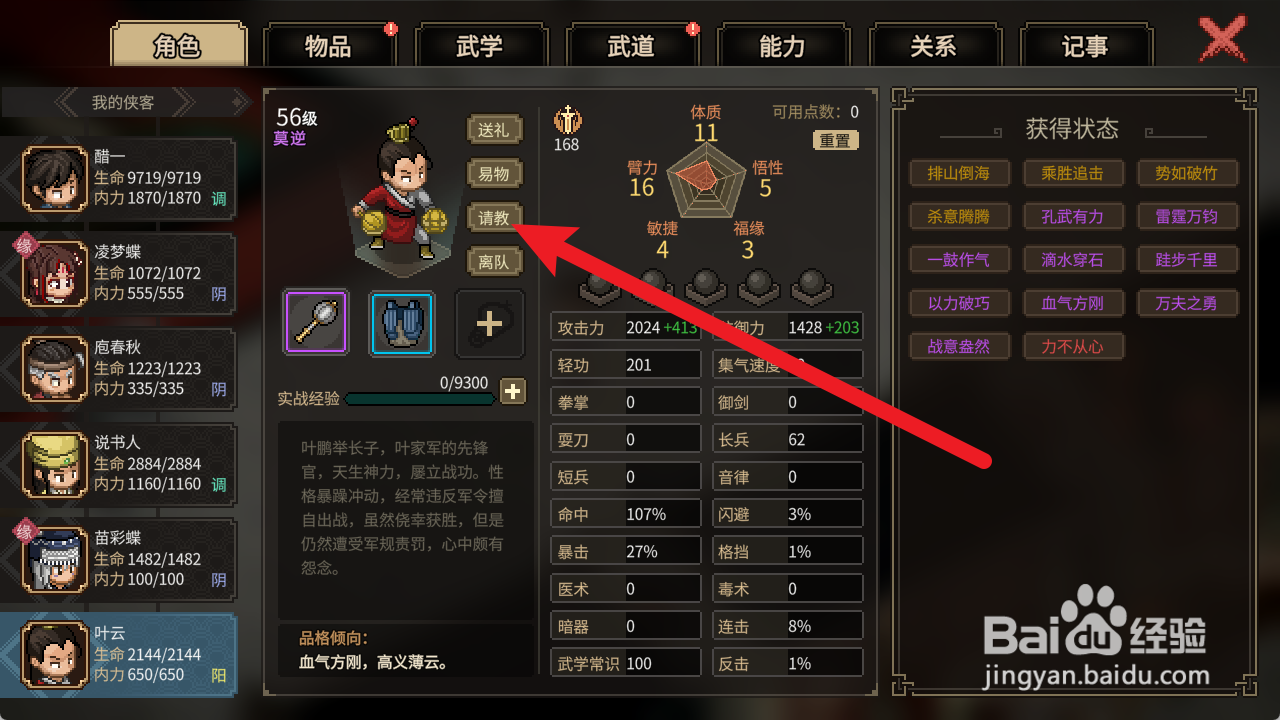Click the 送礼 gift button
This screenshot has height=720, width=1280.
[494, 129]
